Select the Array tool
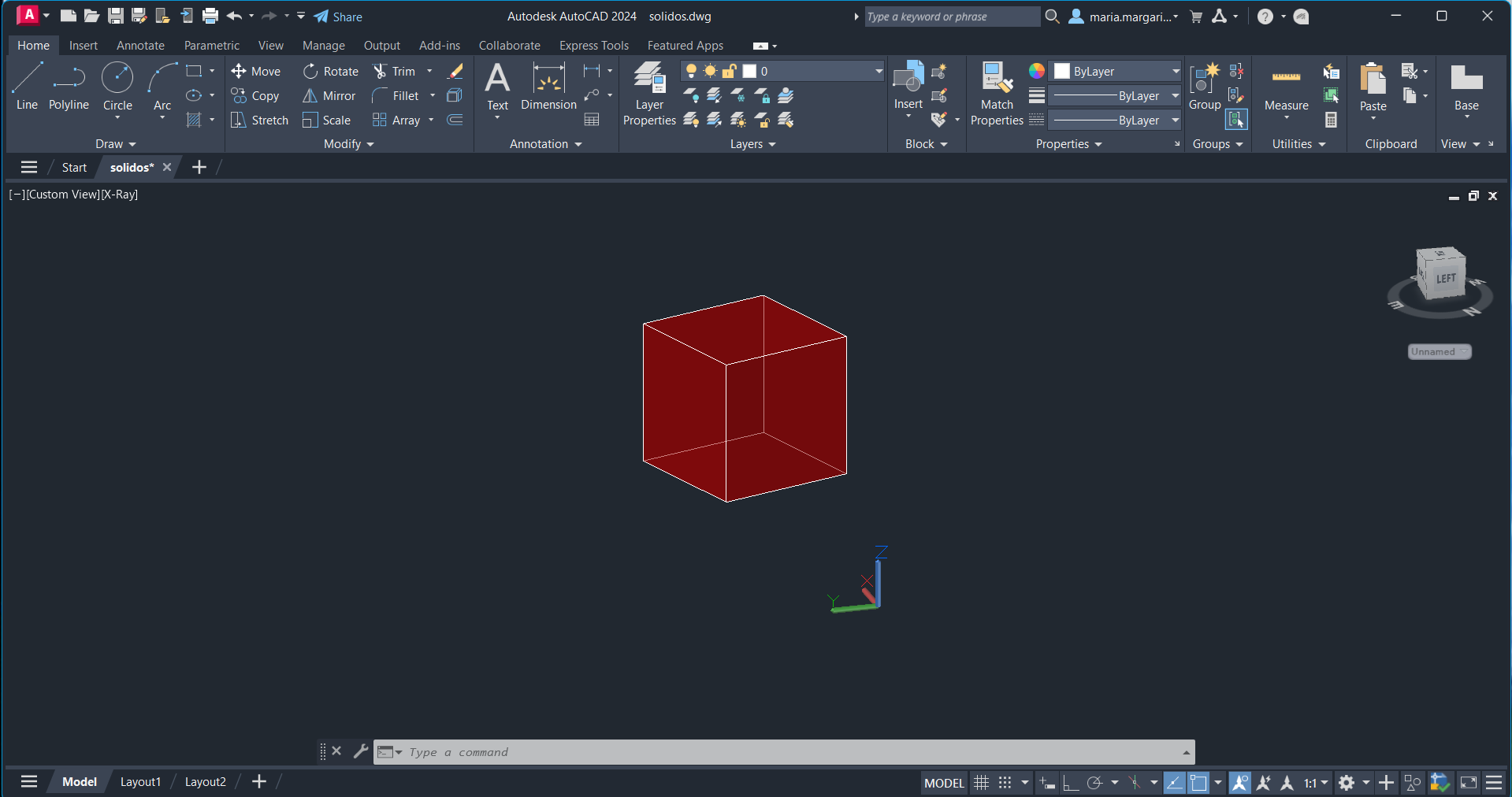Viewport: 1512px width, 797px height. [x=396, y=120]
